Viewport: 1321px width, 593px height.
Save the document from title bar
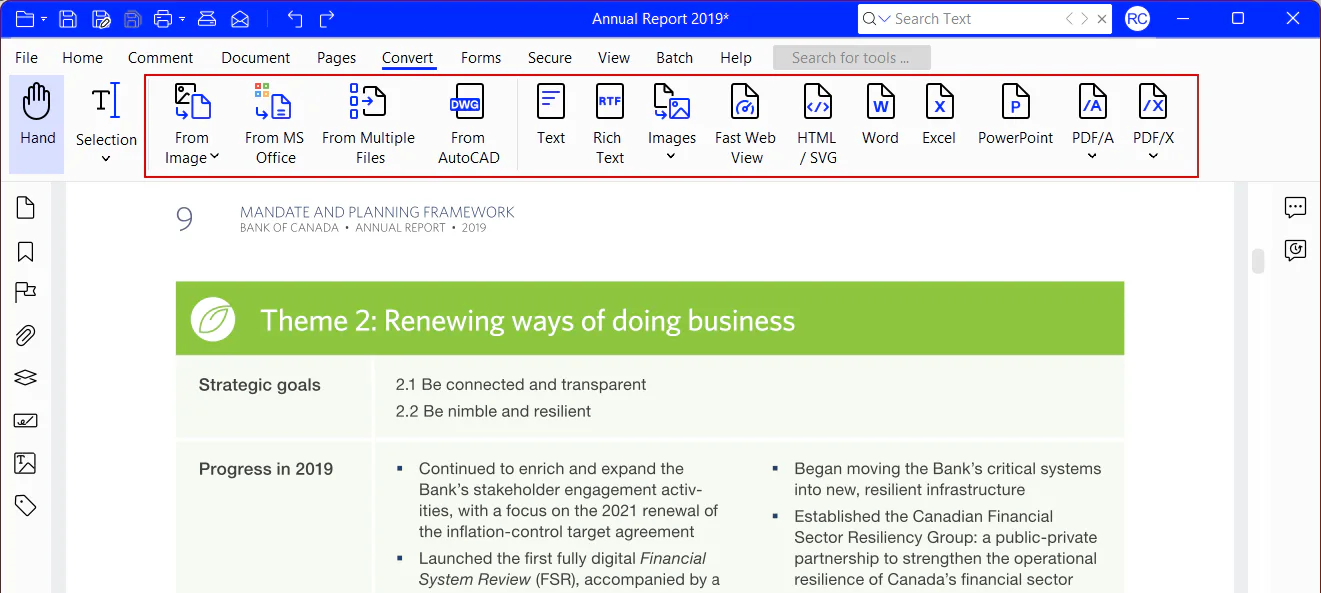68,19
